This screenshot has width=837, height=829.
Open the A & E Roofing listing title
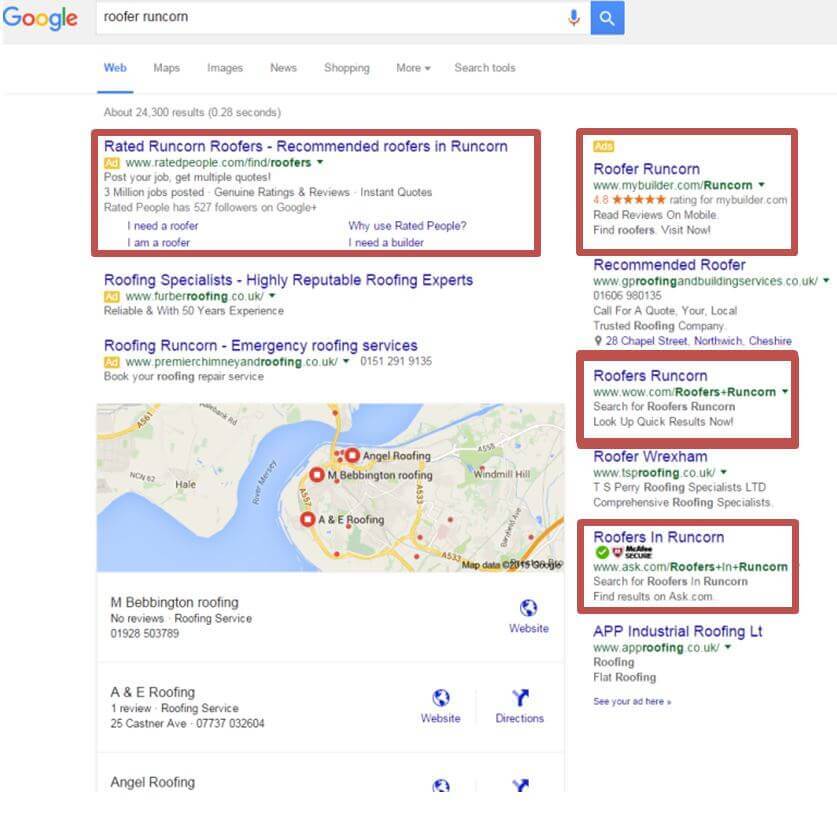pos(152,692)
